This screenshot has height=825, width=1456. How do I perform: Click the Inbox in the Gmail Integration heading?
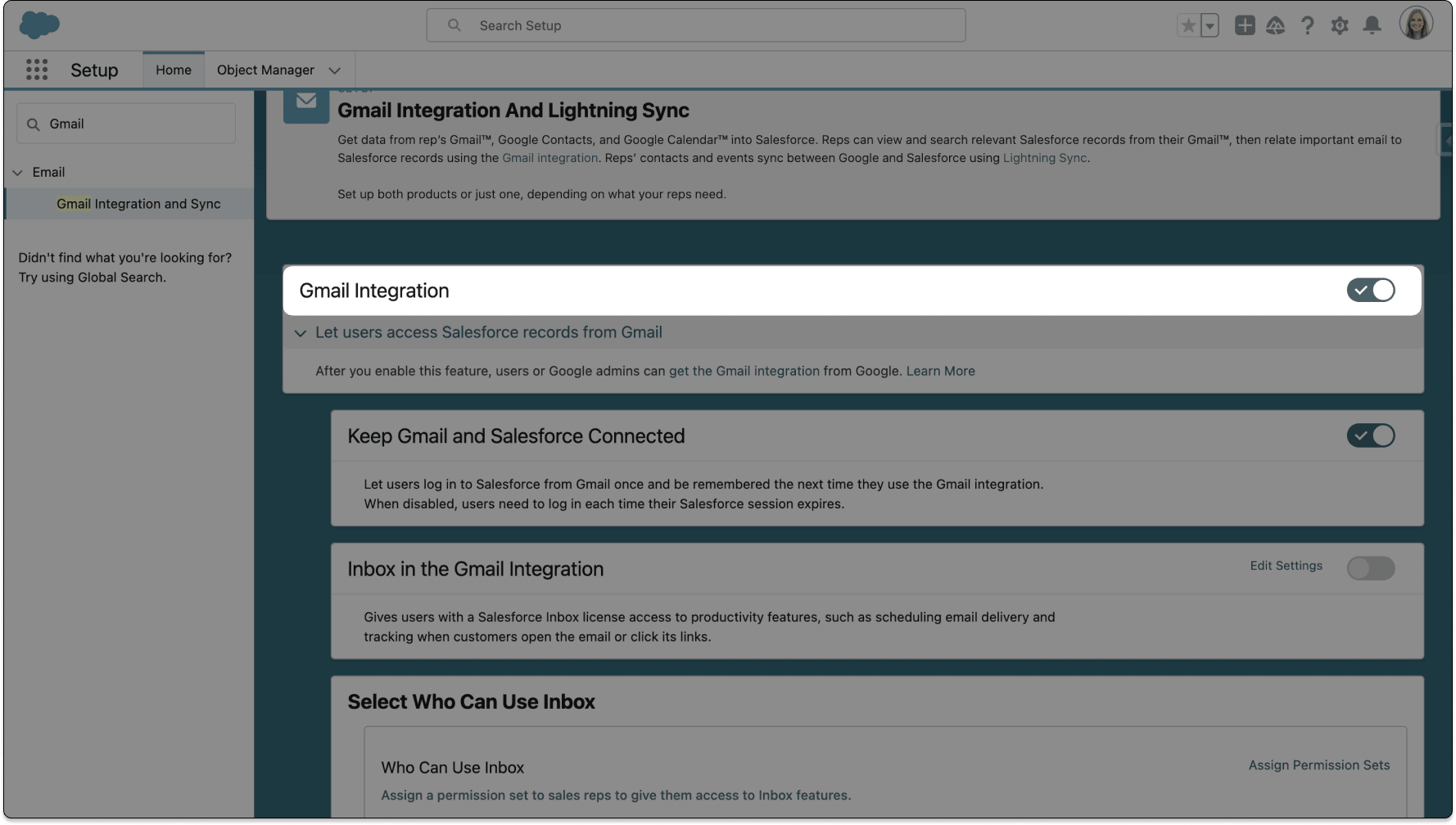click(x=476, y=569)
